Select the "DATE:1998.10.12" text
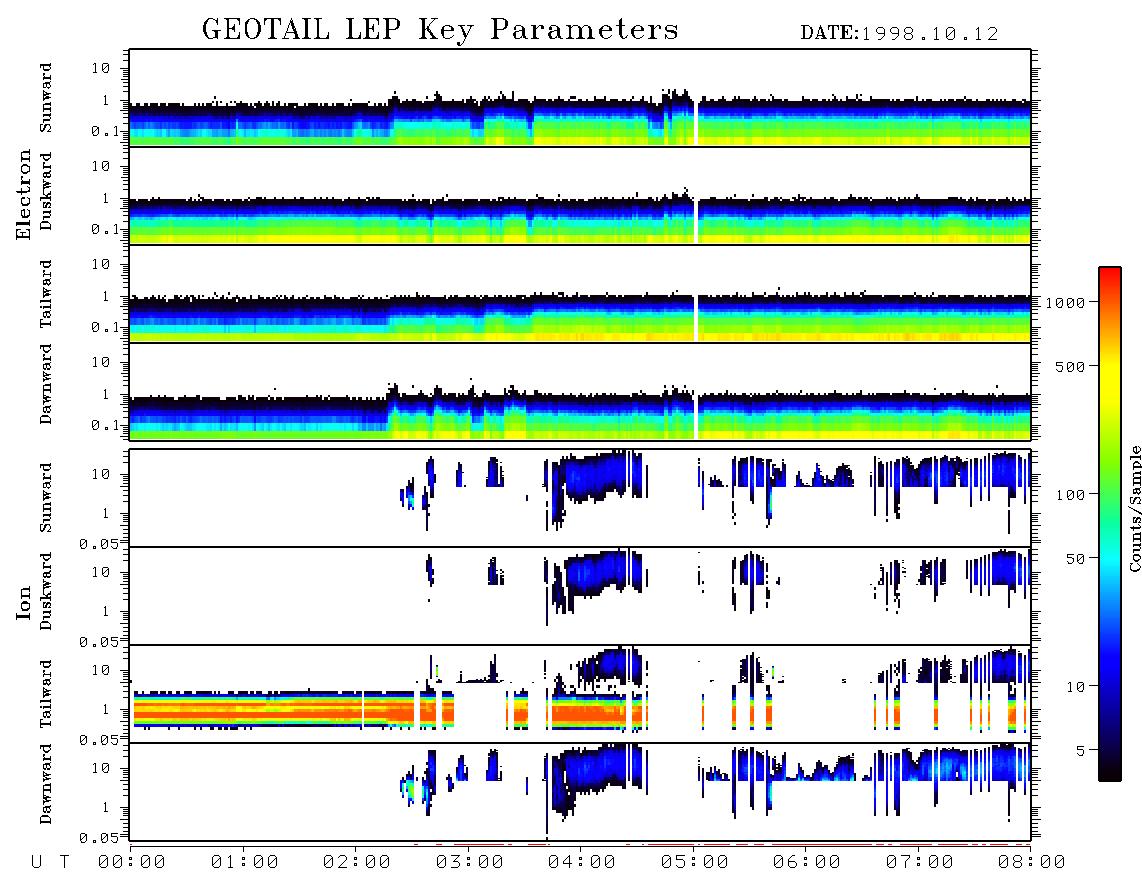Viewport: 1142px width, 880px height. 899,34
